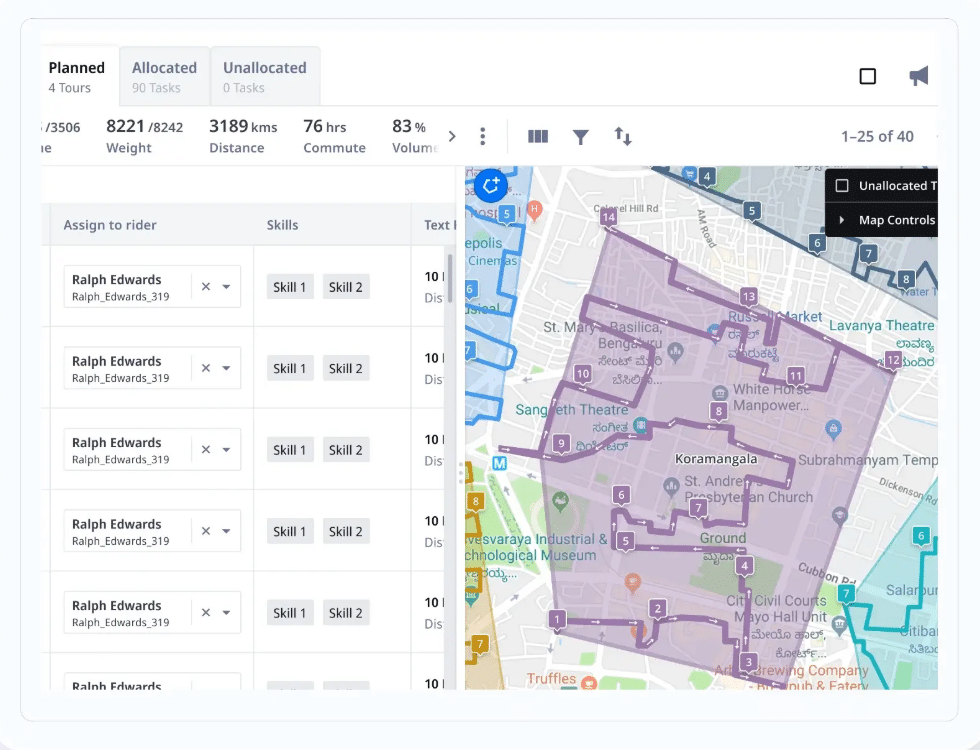This screenshot has height=750, width=980.
Task: Open the column visibility settings icon
Action: pyautogui.click(x=538, y=135)
